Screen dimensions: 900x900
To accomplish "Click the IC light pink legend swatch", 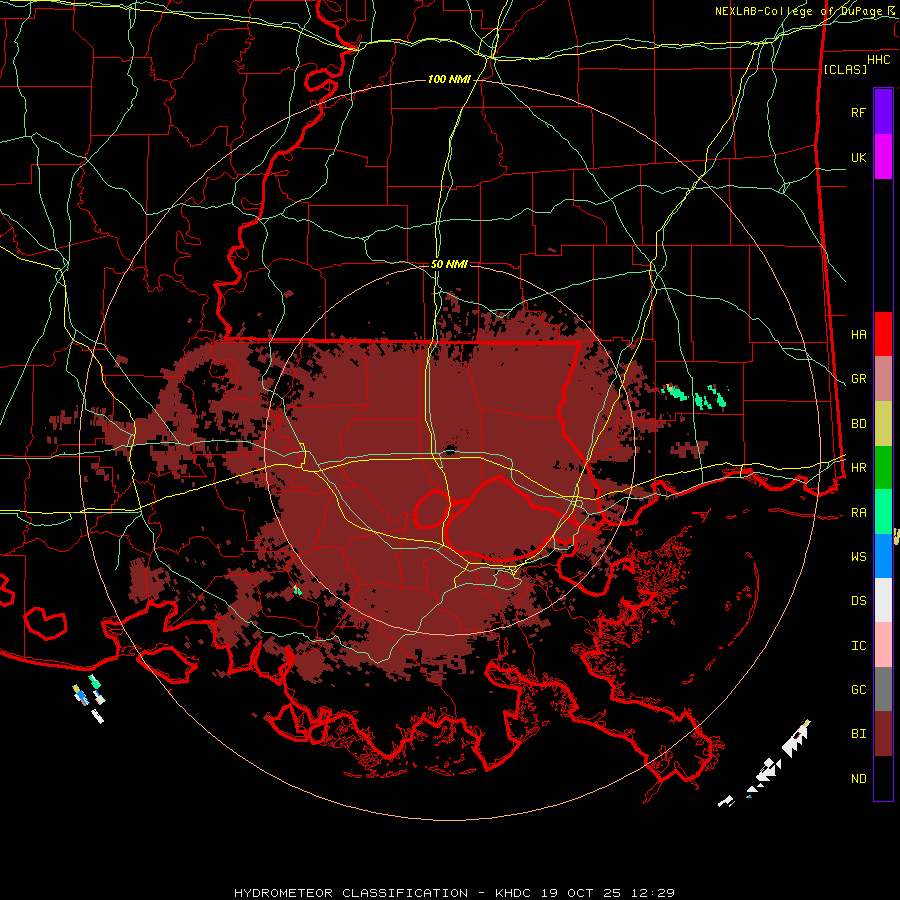I will point(883,645).
